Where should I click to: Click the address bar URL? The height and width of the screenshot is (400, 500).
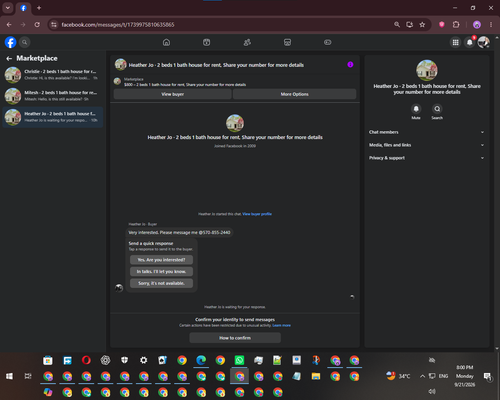[x=118, y=25]
